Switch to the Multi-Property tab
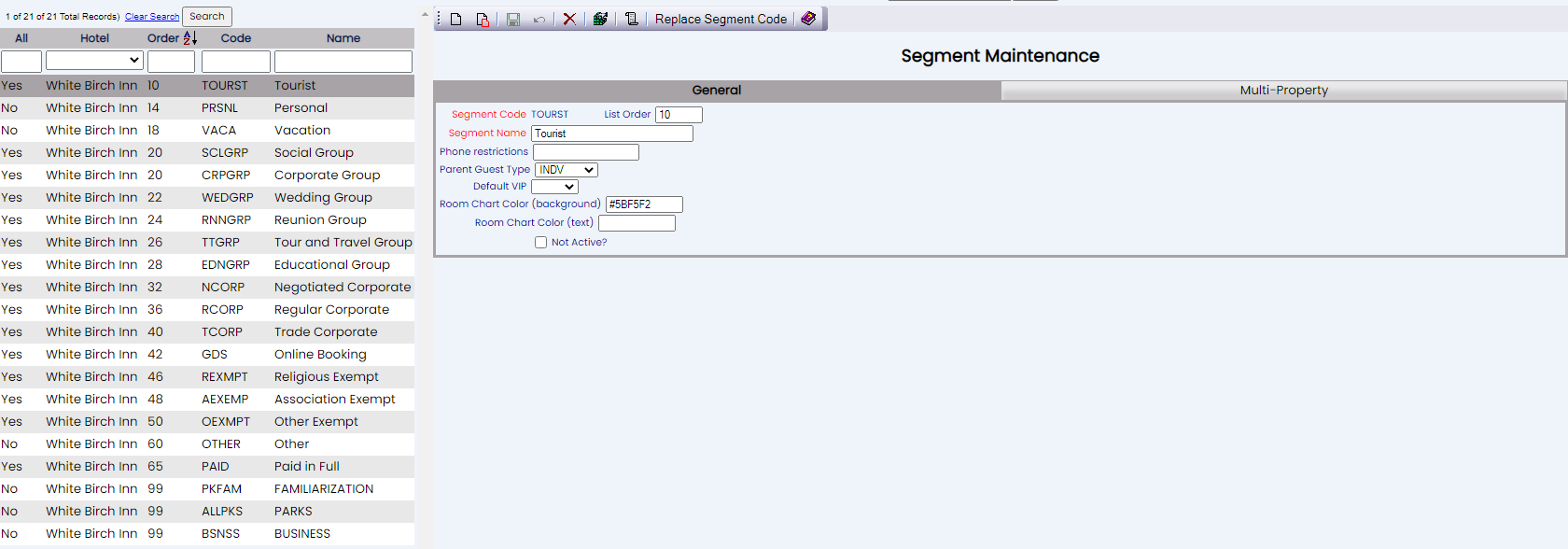The width and height of the screenshot is (1568, 549). point(1283,91)
